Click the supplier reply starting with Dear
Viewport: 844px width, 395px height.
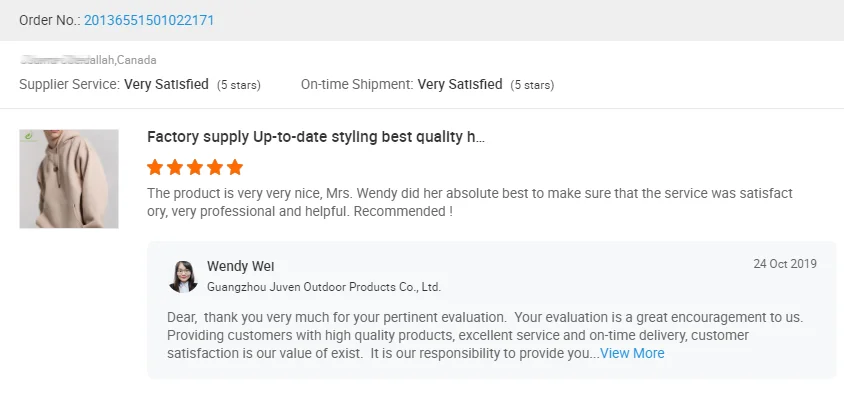pos(485,335)
